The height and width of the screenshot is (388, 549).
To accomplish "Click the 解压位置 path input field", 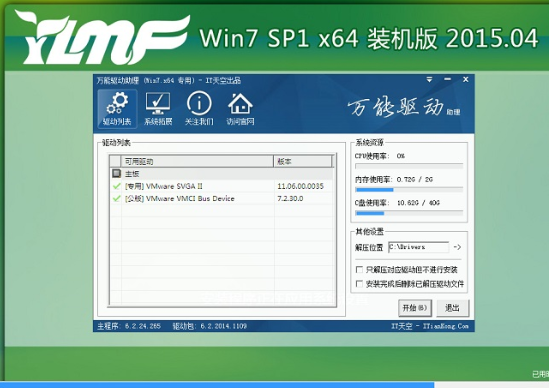I will pyautogui.click(x=418, y=247).
